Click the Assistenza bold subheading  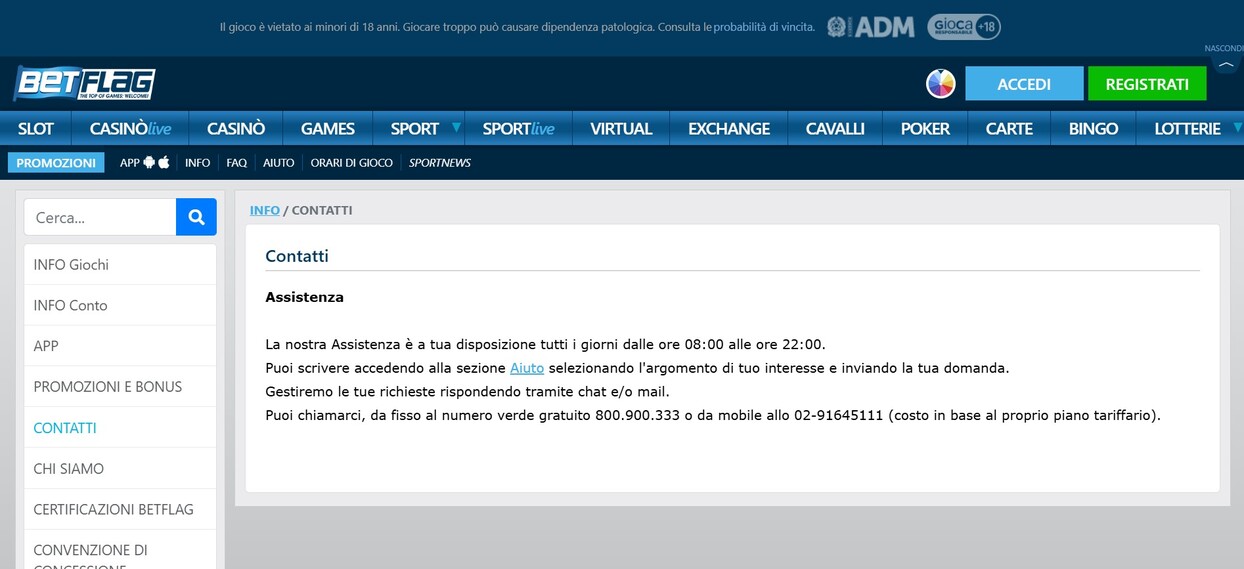304,297
